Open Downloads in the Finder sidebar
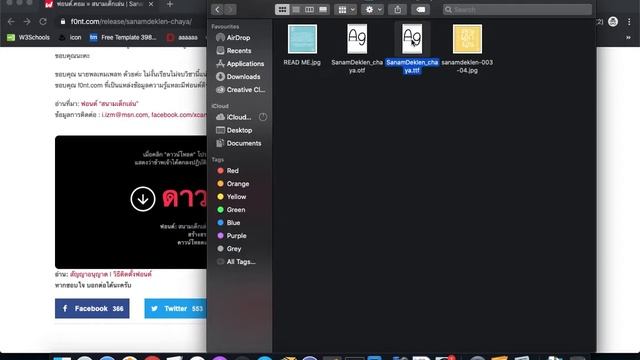The width and height of the screenshot is (640, 360). tap(239, 77)
